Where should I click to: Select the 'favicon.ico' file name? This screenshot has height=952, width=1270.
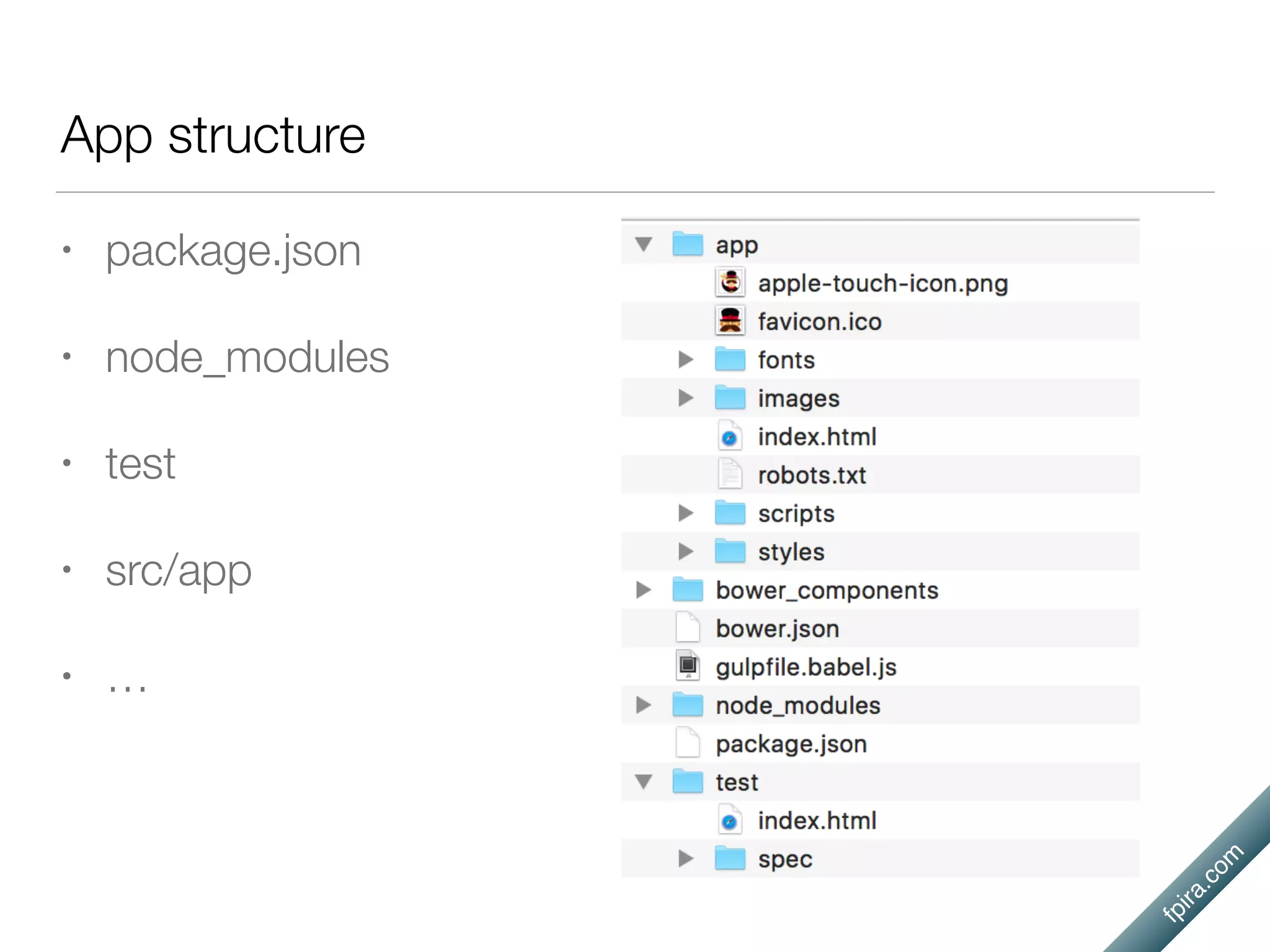820,322
